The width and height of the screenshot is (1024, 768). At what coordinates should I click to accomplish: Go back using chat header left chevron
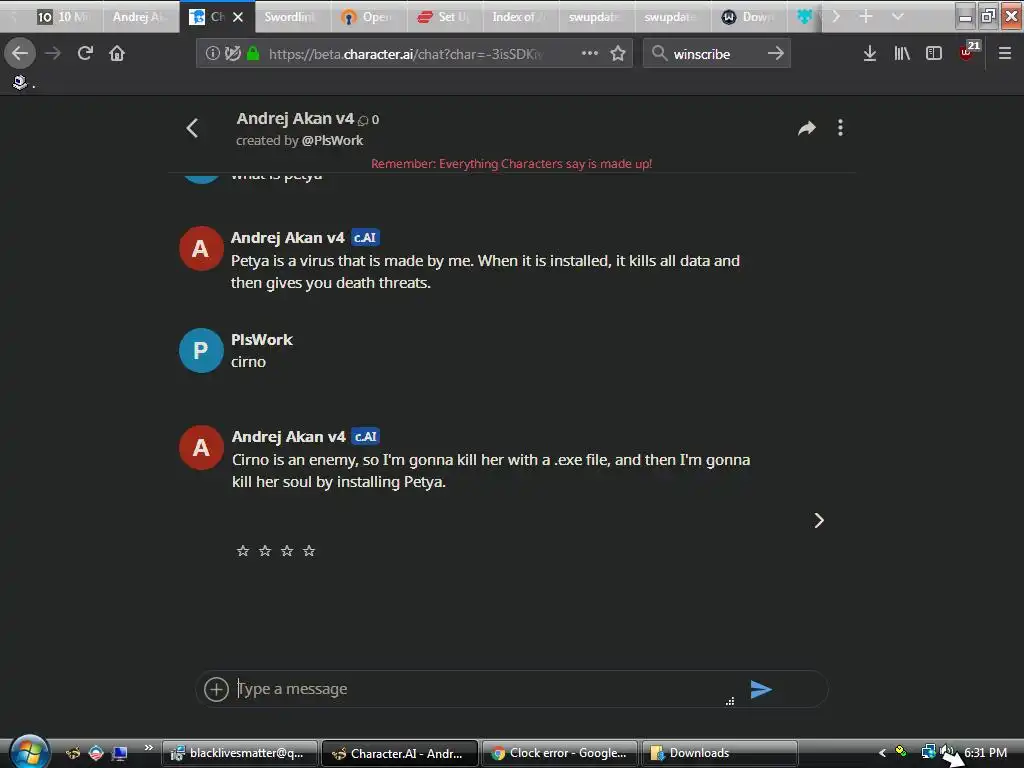click(192, 128)
